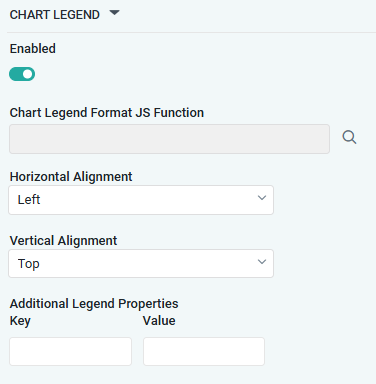Click the Additional Legend Properties heading
Viewport: 376px width, 384px height.
[x=94, y=304]
